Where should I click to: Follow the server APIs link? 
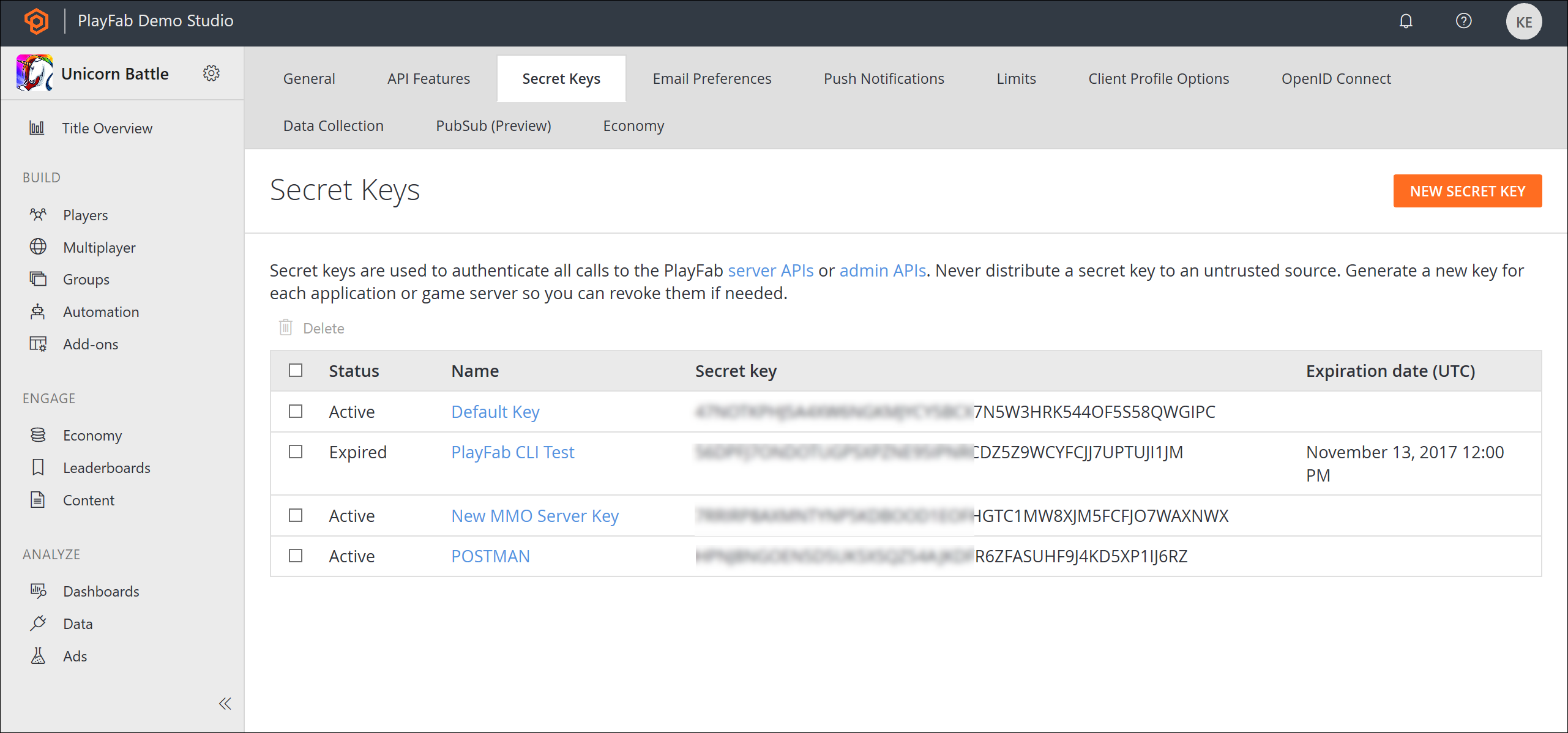point(771,270)
